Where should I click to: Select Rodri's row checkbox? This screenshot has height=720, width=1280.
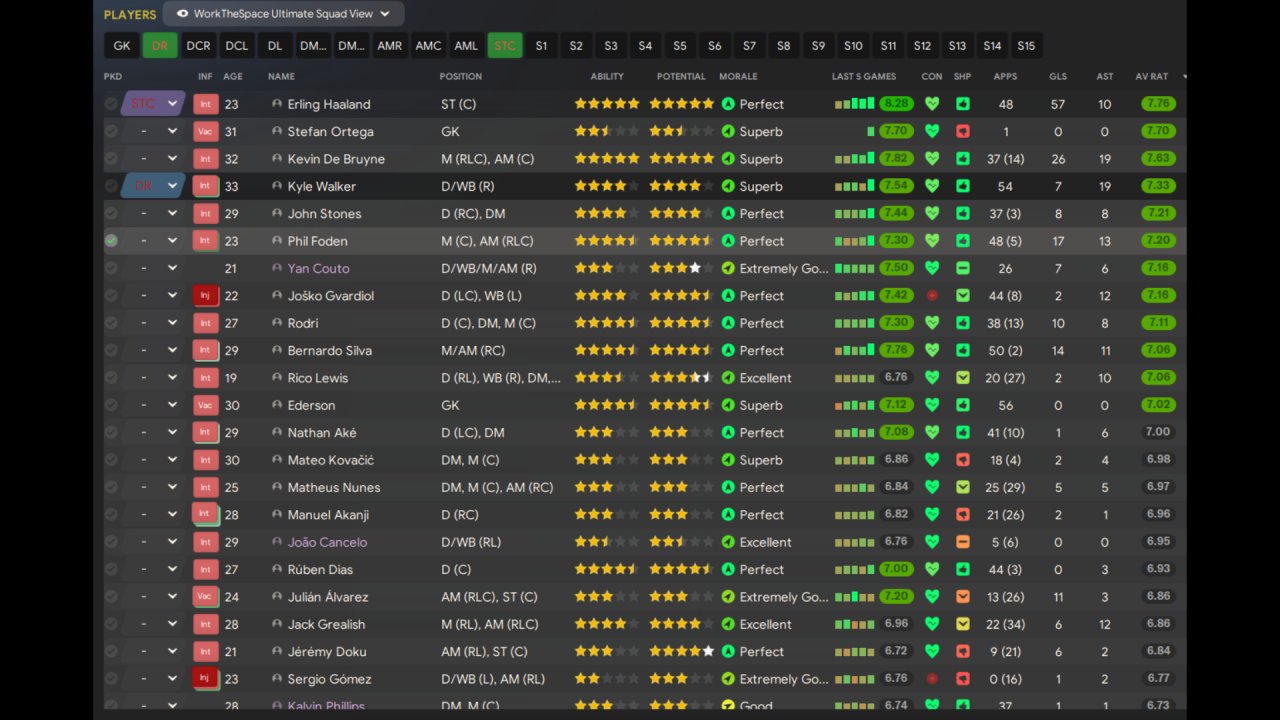[x=111, y=323]
